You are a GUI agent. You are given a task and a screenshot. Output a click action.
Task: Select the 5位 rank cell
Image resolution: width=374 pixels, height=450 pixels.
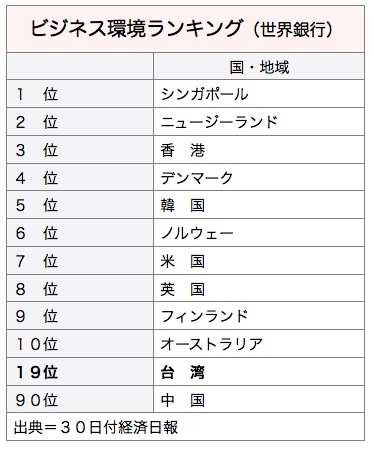click(80, 205)
